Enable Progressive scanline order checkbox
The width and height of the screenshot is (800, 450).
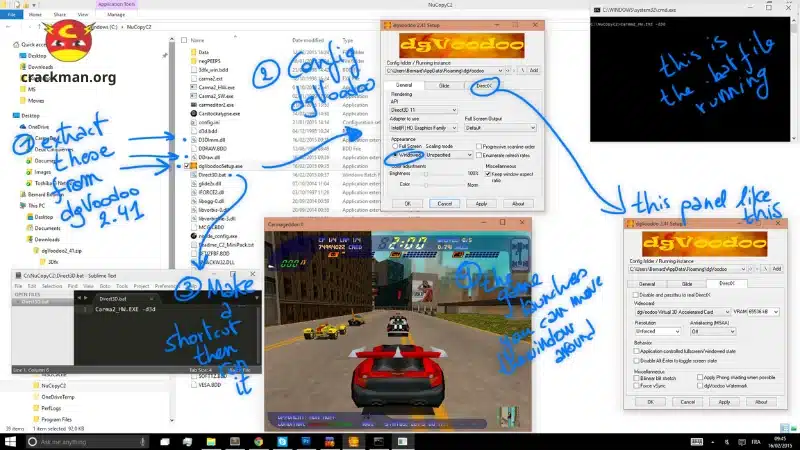coord(479,146)
